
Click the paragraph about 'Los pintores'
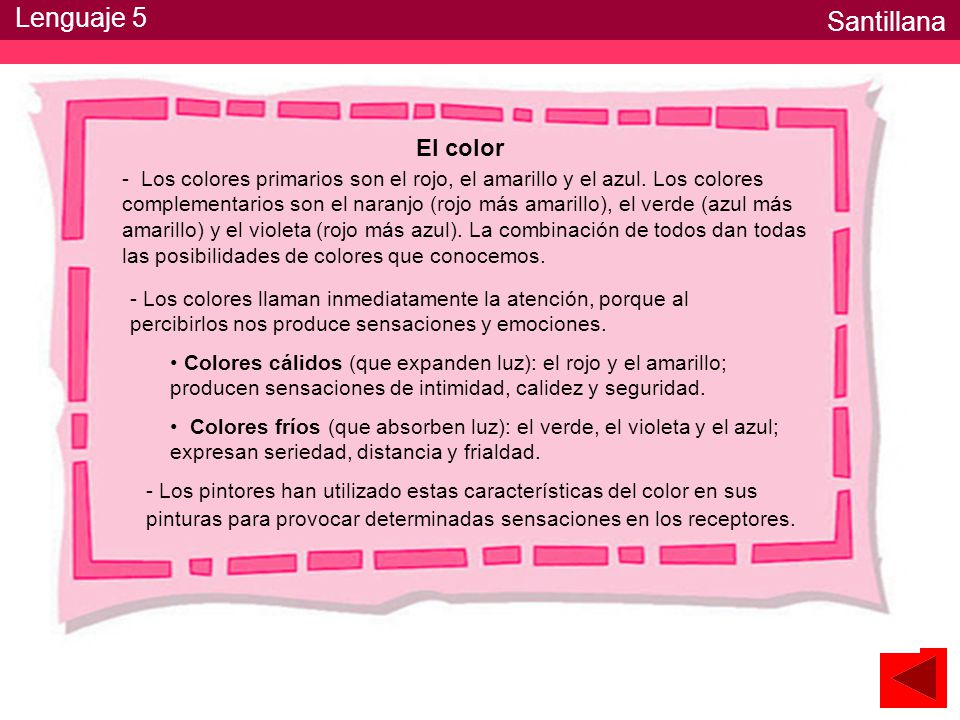point(470,505)
